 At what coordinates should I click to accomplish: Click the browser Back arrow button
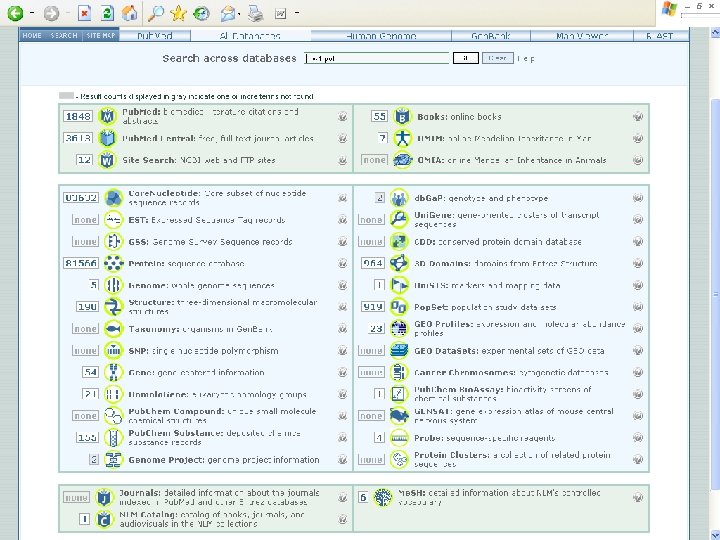(15, 13)
